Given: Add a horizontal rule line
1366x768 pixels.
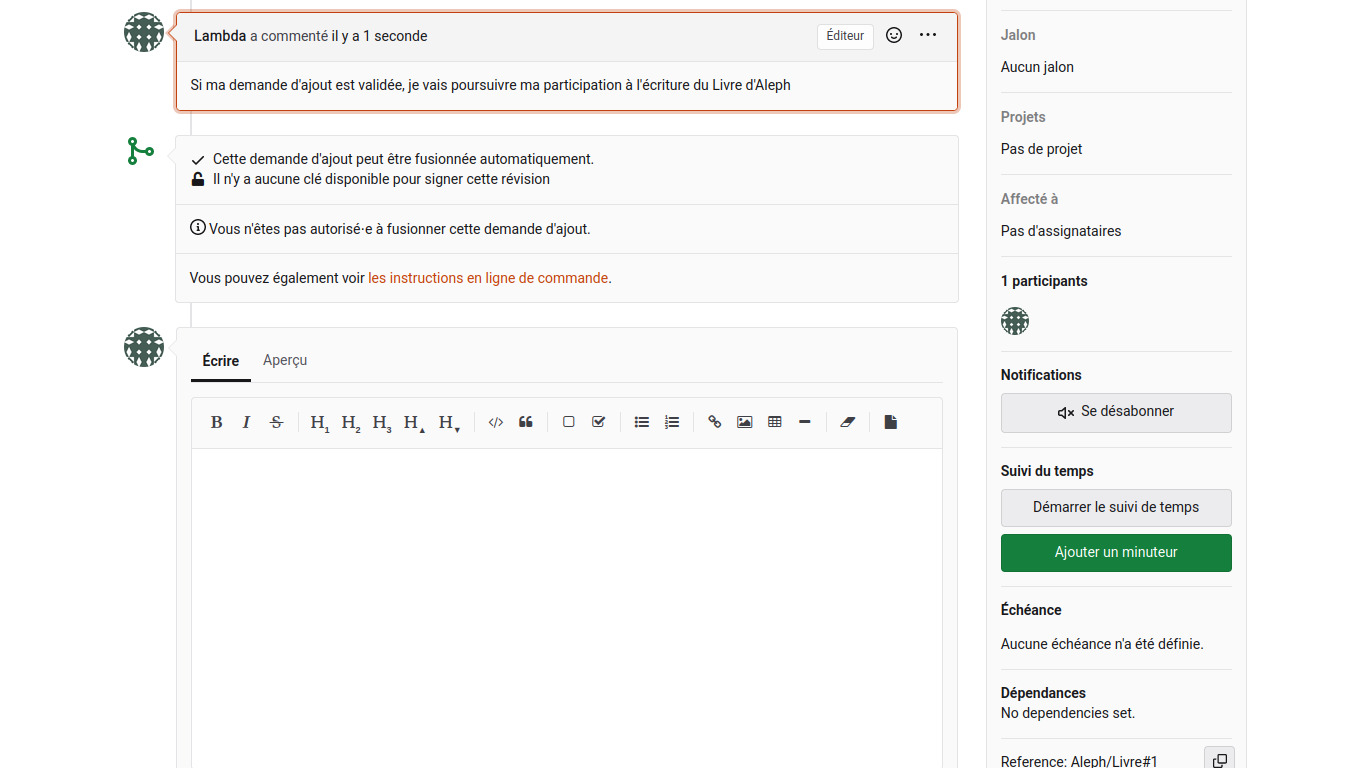Looking at the screenshot, I should [x=804, y=422].
